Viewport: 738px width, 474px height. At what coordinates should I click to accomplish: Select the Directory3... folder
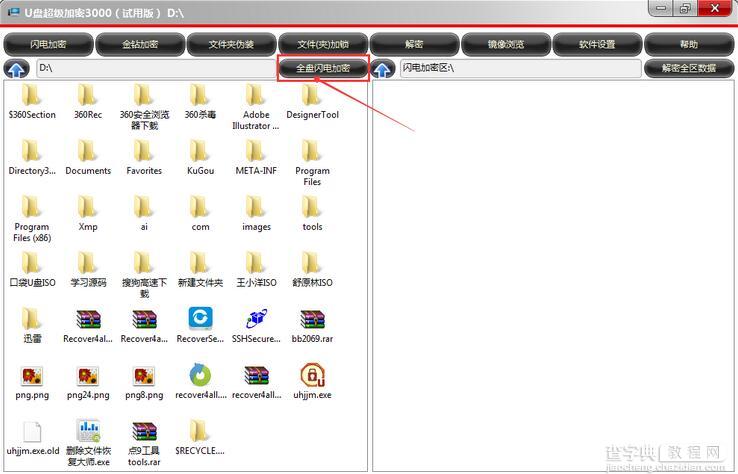[32, 158]
